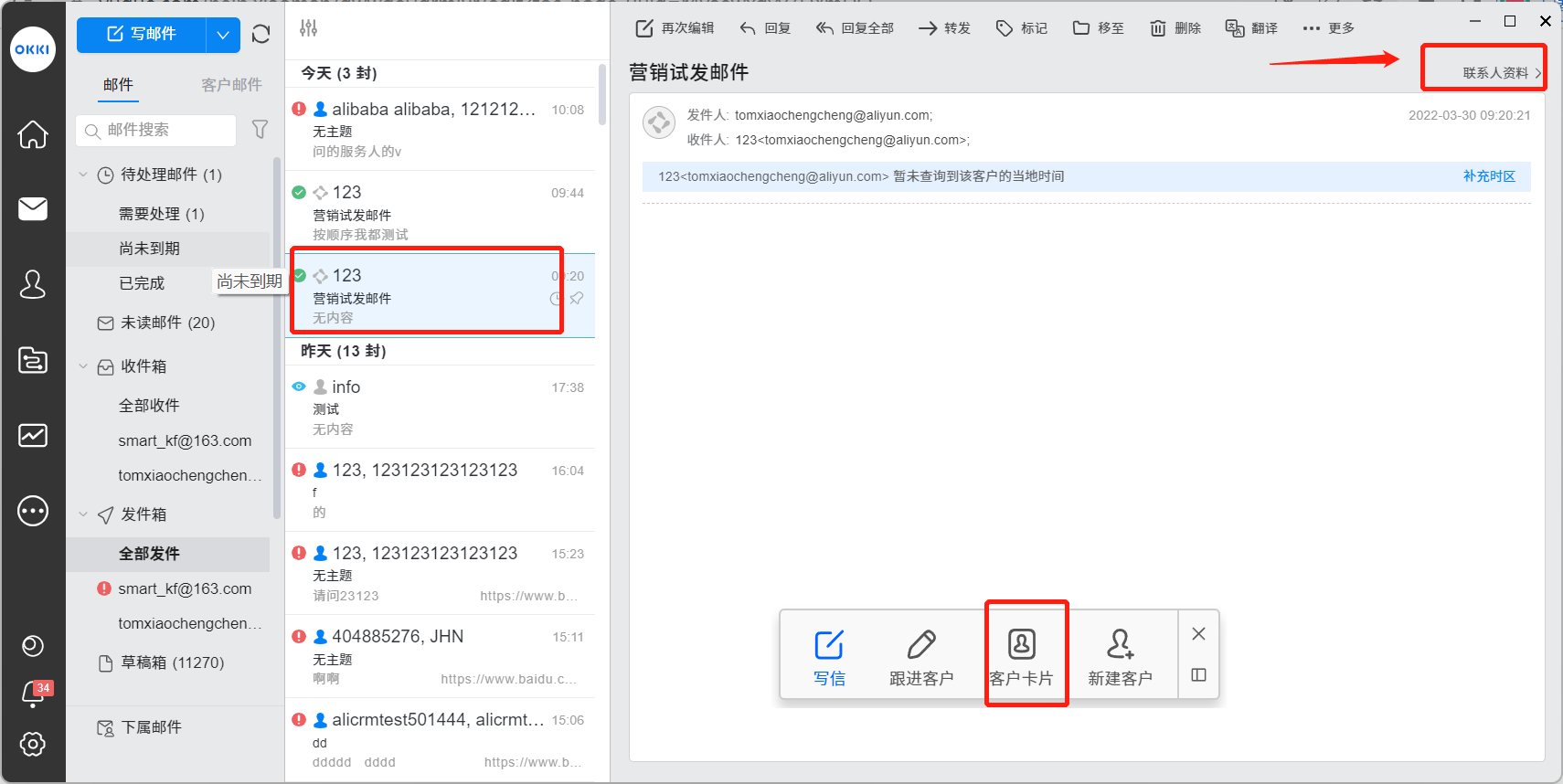Open the 写邮件 dropdown arrow
This screenshot has height=784, width=1563.
pos(223,35)
